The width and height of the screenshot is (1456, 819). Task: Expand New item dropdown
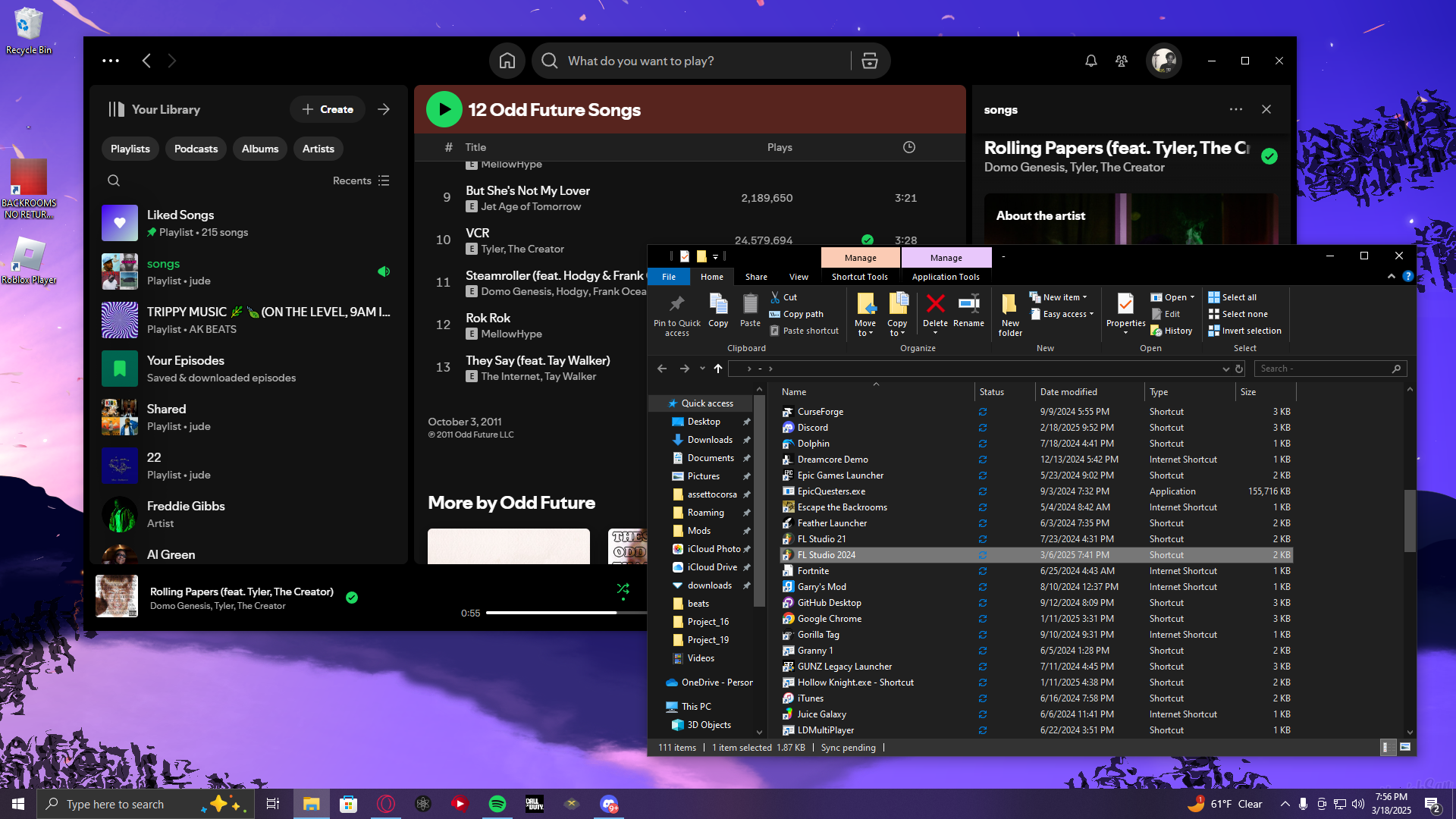coord(1059,297)
